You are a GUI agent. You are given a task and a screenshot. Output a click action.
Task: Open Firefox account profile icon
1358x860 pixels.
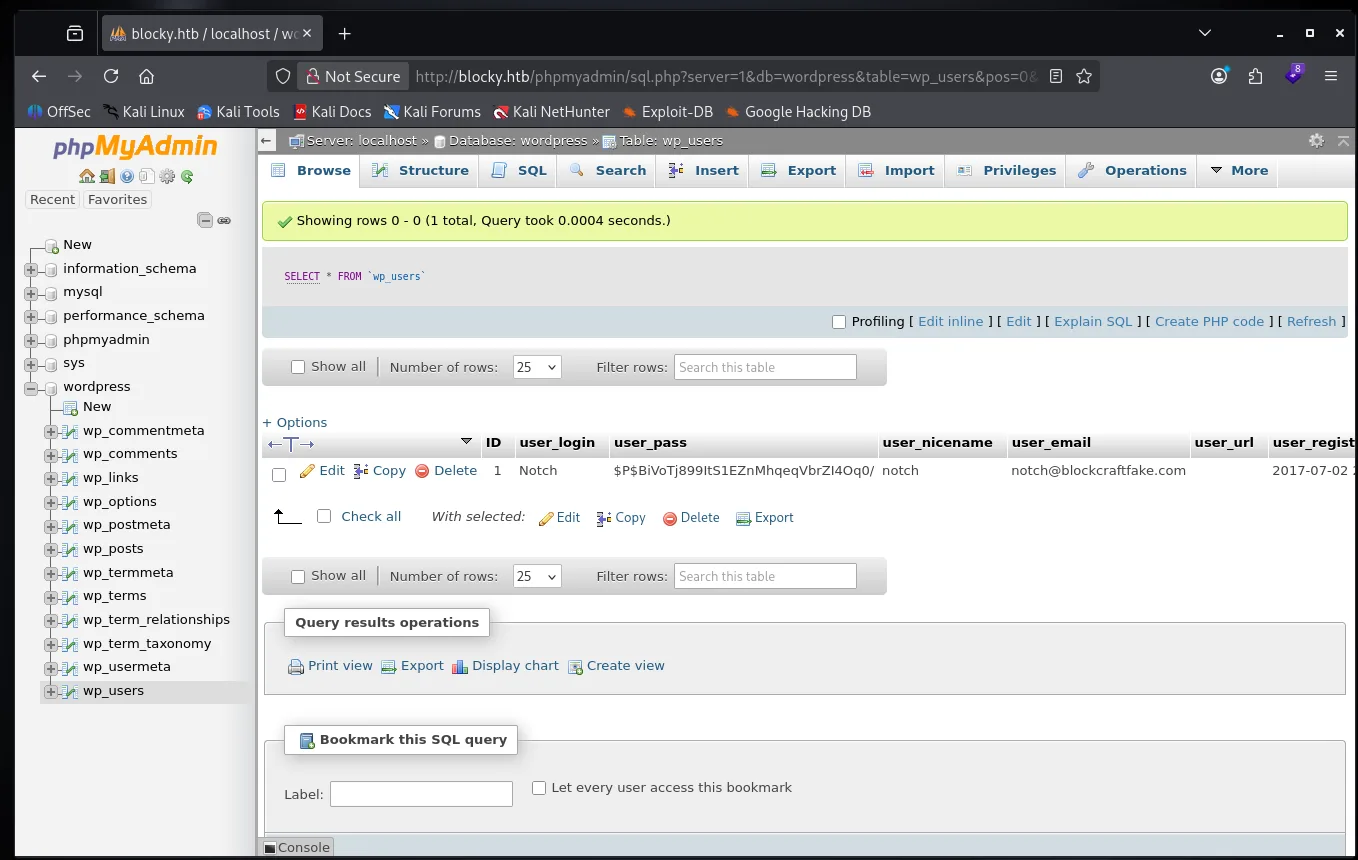coord(1219,76)
